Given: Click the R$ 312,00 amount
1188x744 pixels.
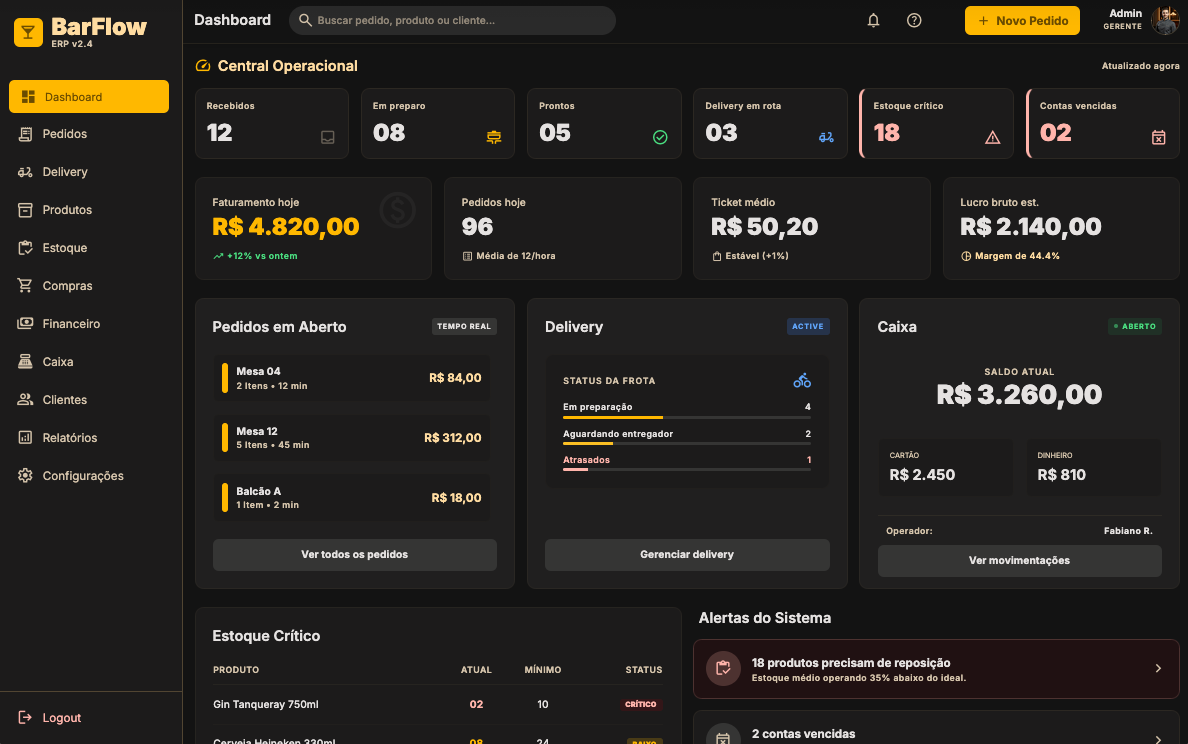Looking at the screenshot, I should (452, 438).
